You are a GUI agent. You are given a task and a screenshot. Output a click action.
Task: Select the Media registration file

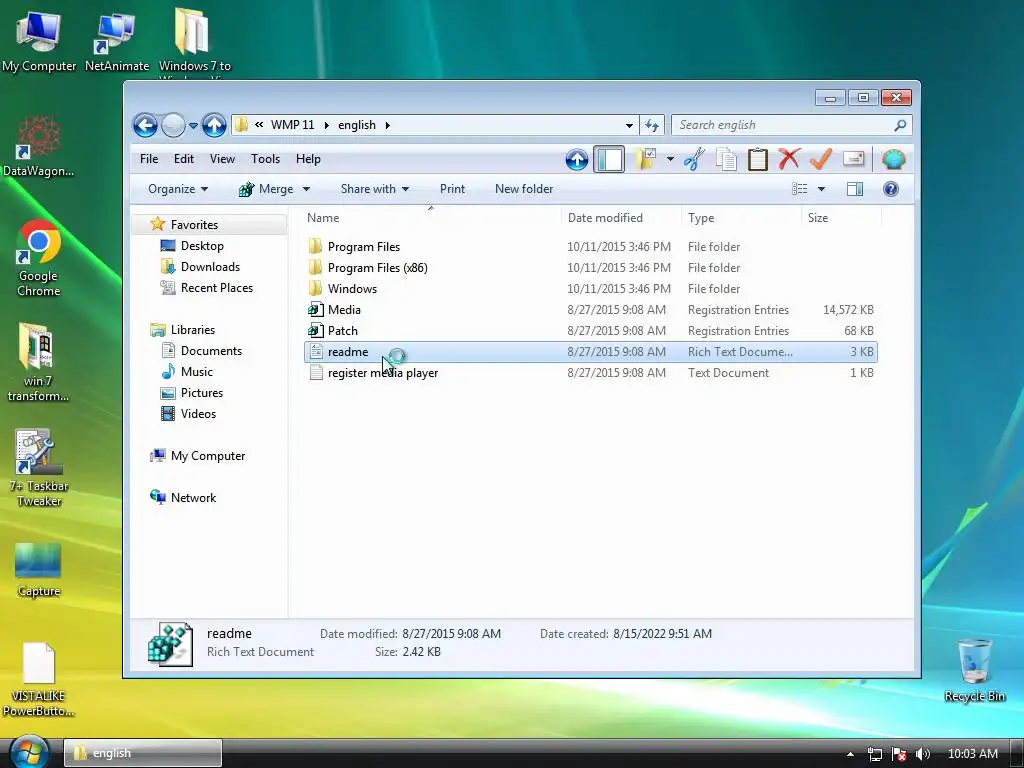(344, 310)
